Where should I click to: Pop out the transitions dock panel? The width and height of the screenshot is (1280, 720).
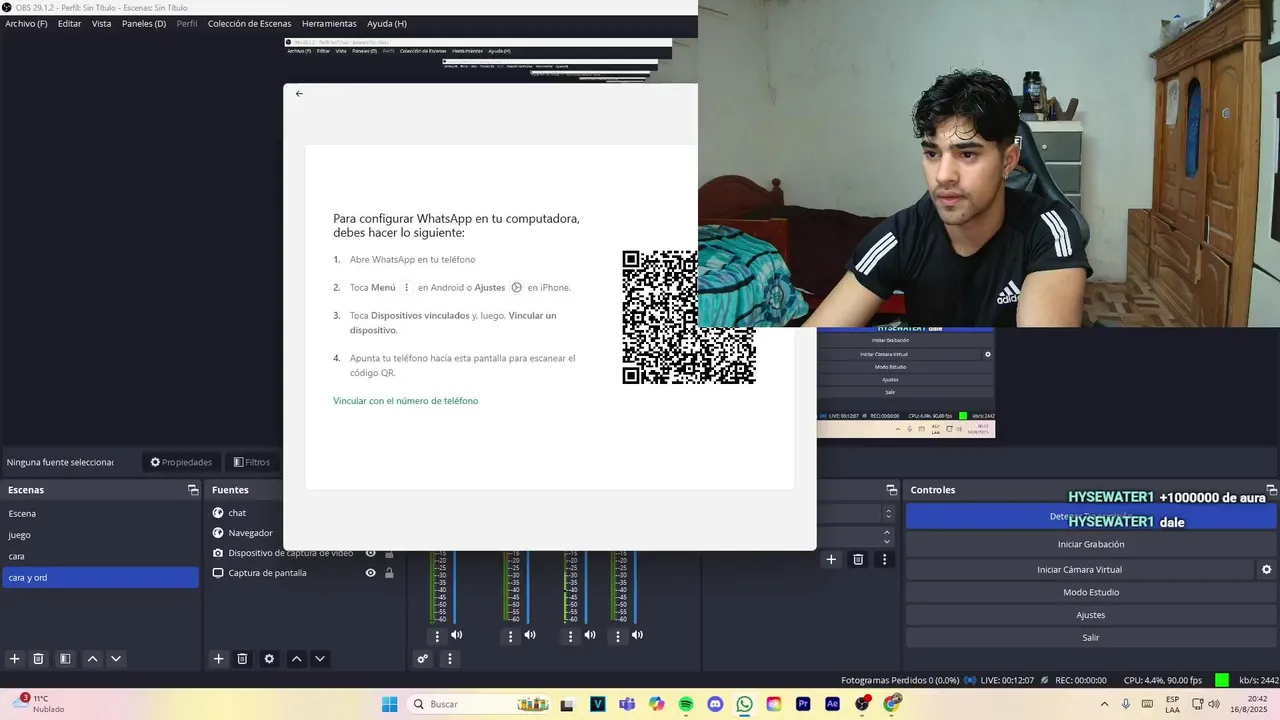click(891, 490)
